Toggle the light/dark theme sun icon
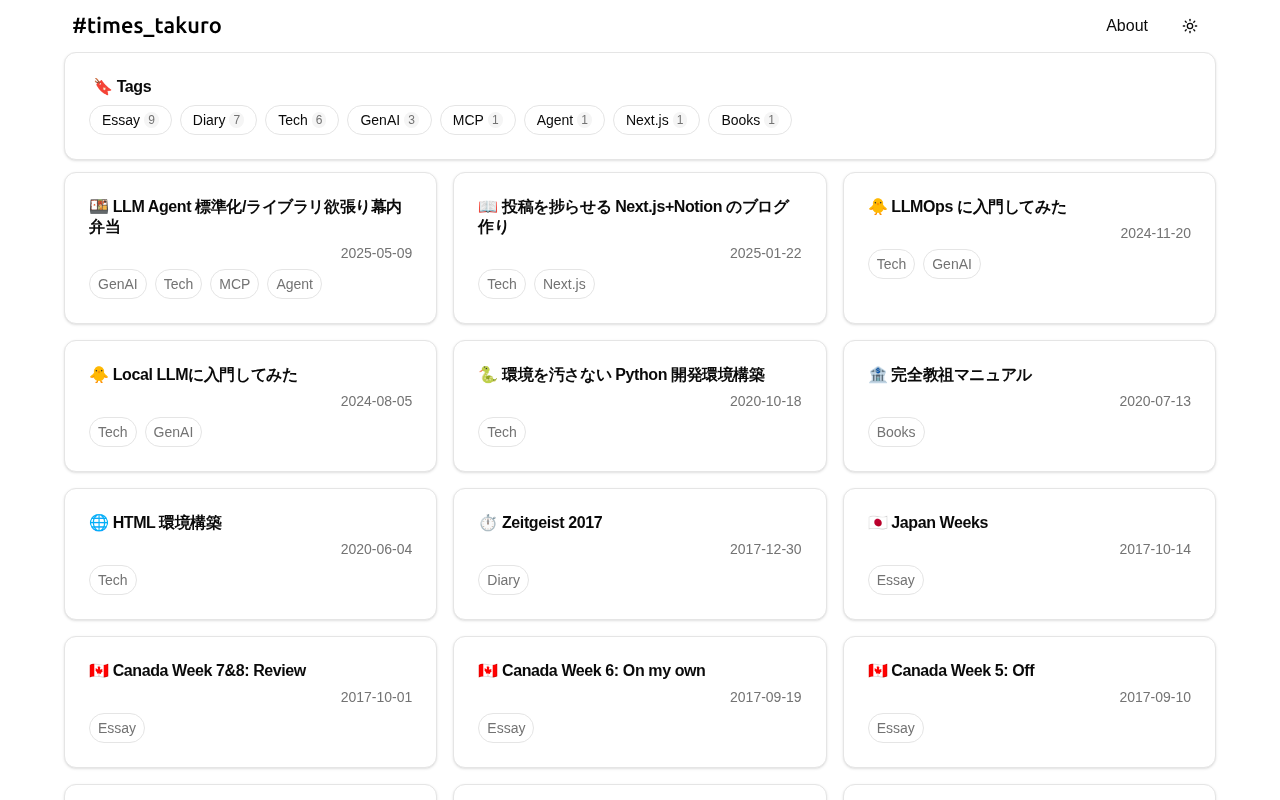The height and width of the screenshot is (800, 1280). (x=1189, y=26)
